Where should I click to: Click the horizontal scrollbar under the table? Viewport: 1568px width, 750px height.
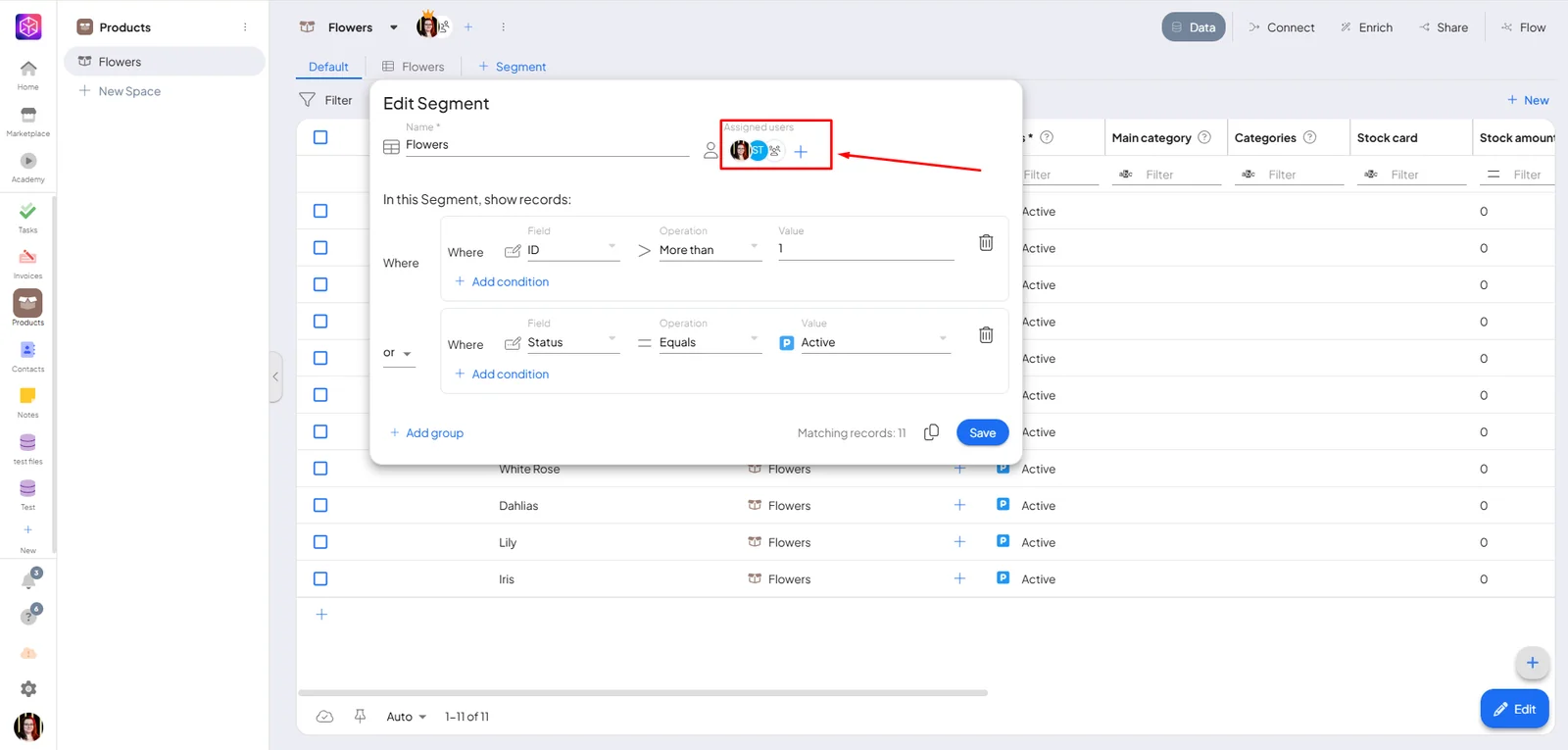[643, 693]
